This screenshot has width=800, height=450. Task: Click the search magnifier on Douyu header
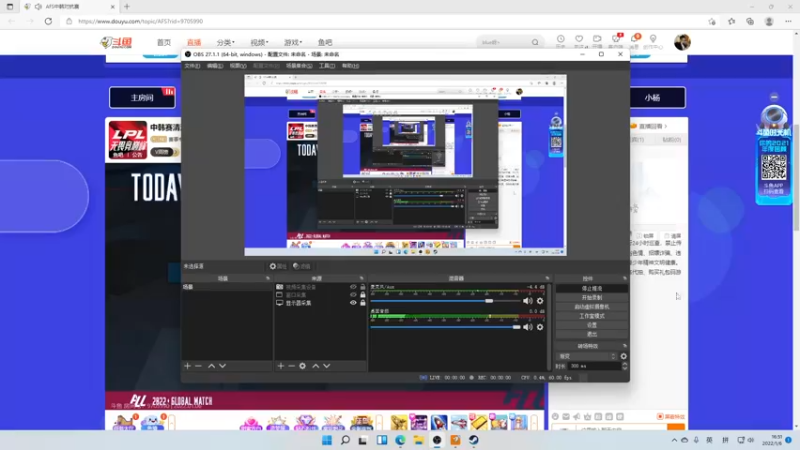[535, 42]
